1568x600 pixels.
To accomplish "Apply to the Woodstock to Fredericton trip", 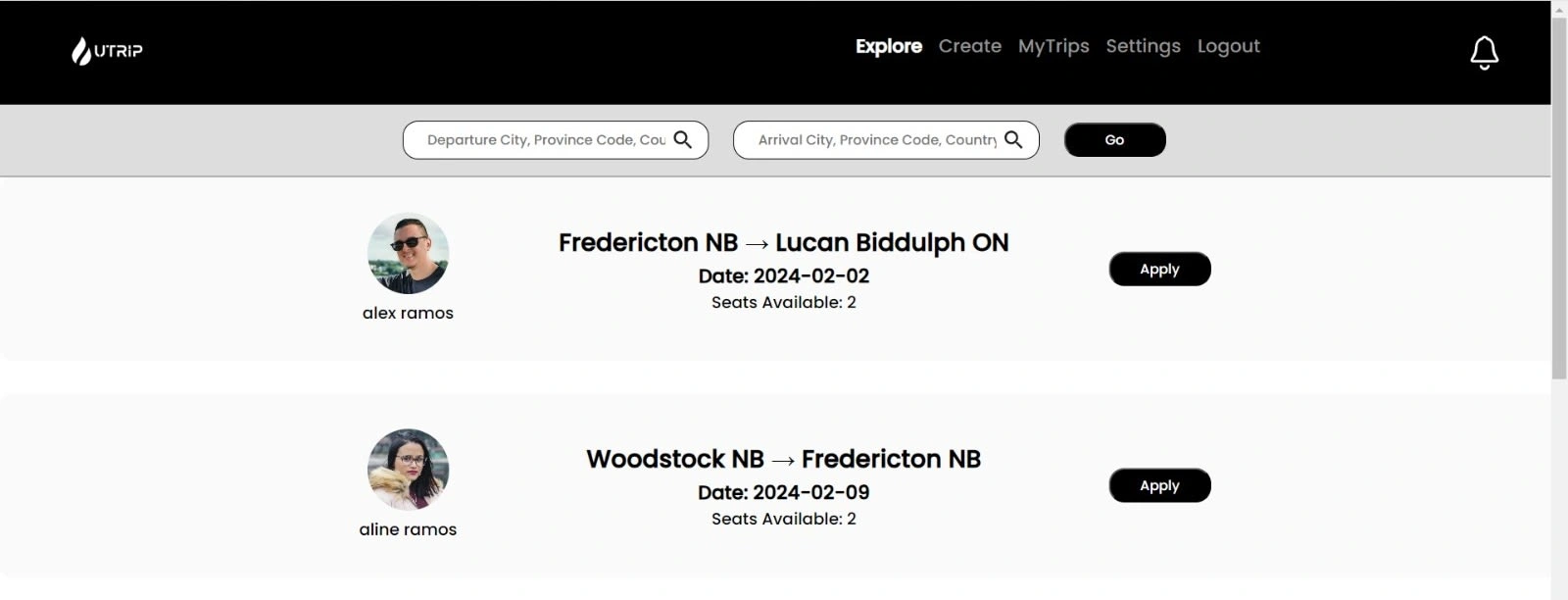I will pos(1160,485).
